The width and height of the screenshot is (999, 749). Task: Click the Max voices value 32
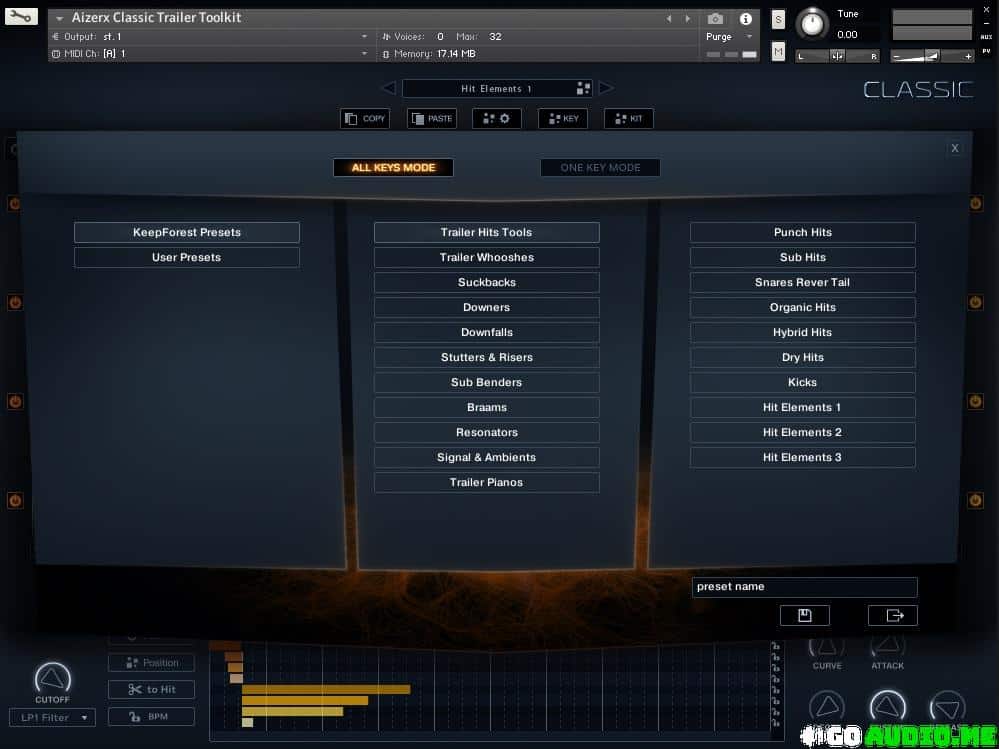(495, 37)
